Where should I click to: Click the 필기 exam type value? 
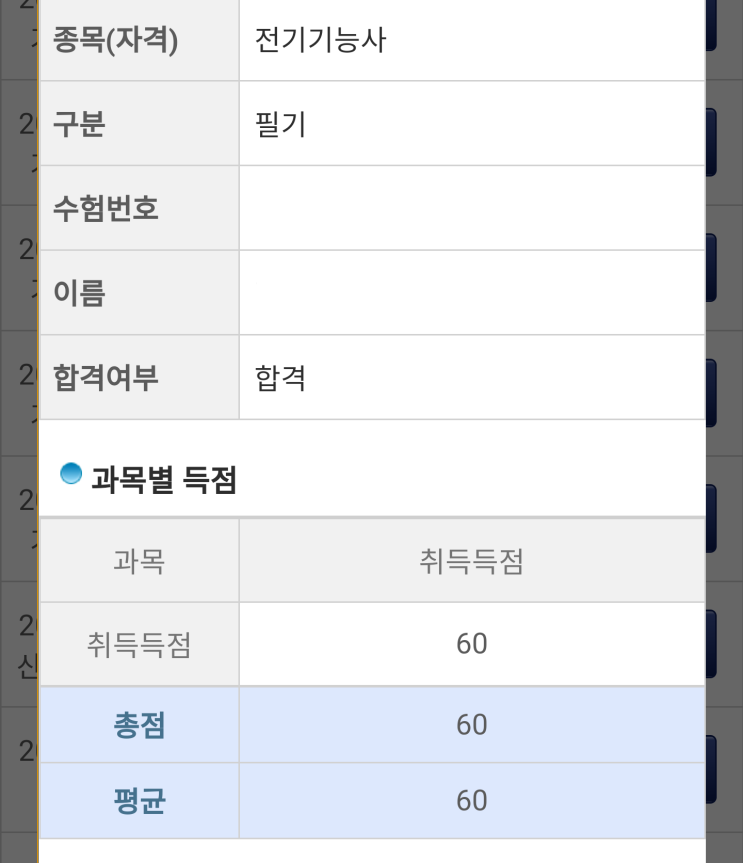click(x=281, y=126)
